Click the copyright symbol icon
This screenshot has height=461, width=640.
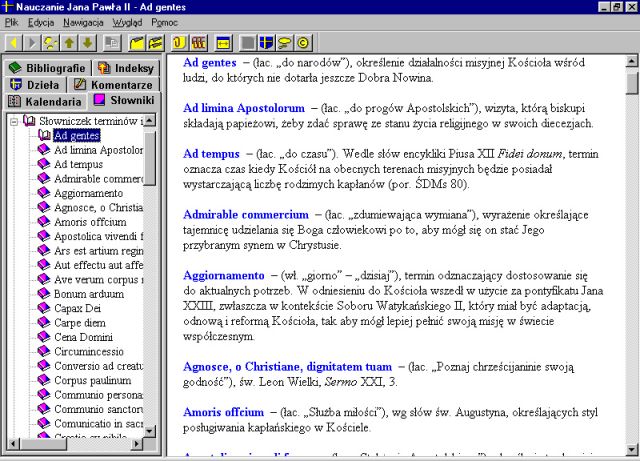[x=303, y=42]
